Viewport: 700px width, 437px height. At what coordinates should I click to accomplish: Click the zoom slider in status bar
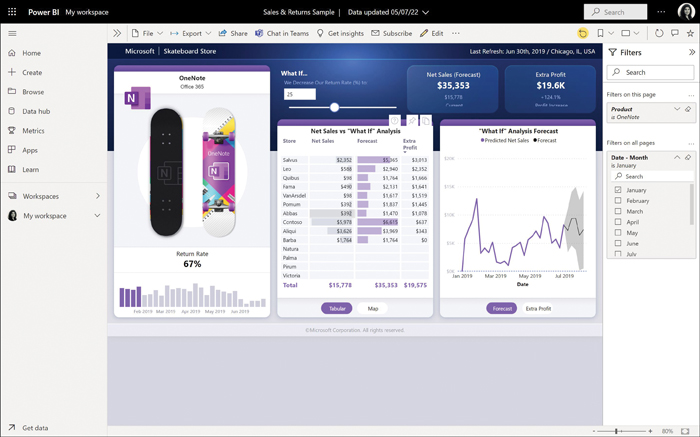(x=622, y=431)
